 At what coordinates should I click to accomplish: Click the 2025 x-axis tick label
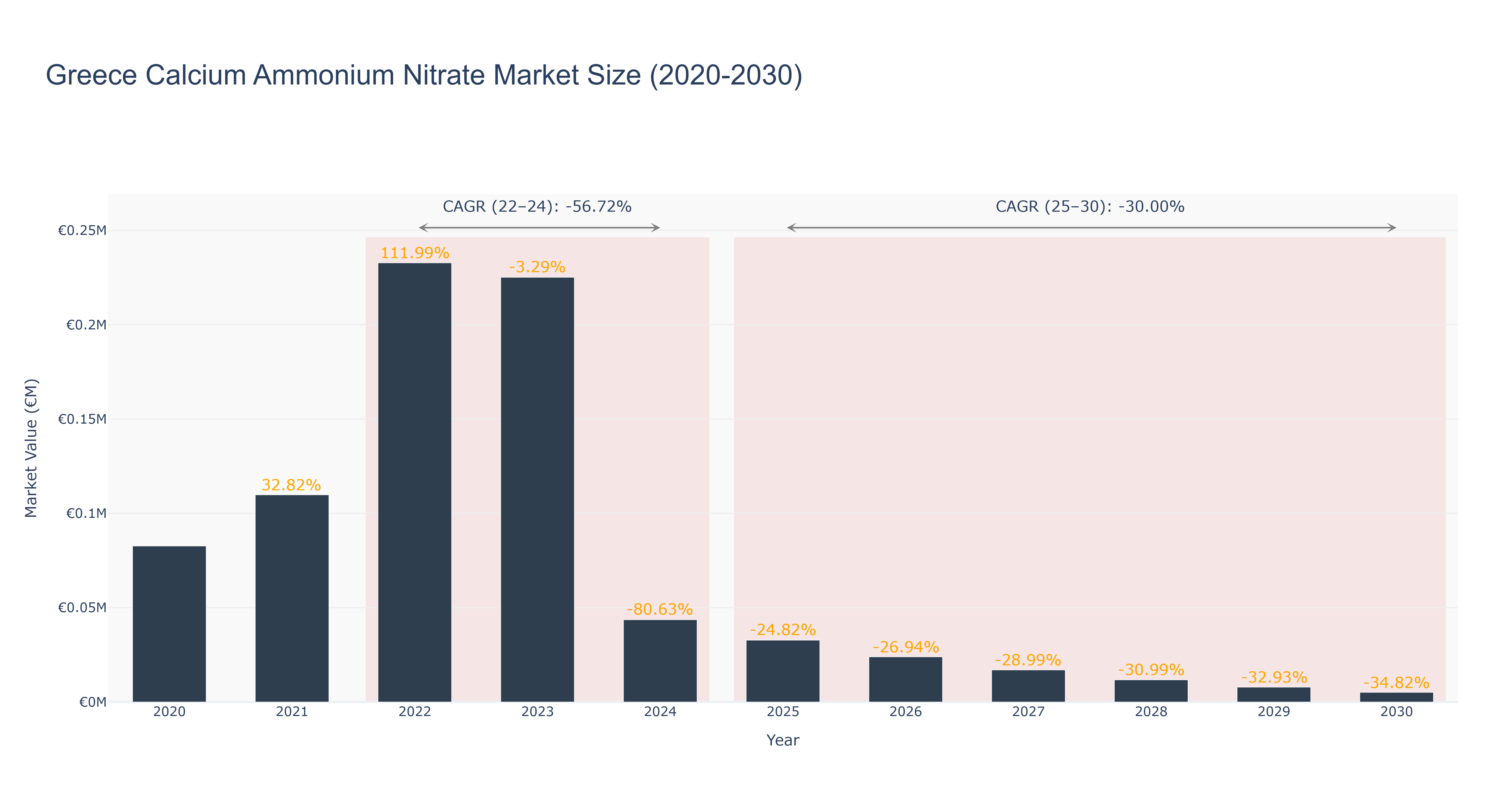pyautogui.click(x=782, y=712)
